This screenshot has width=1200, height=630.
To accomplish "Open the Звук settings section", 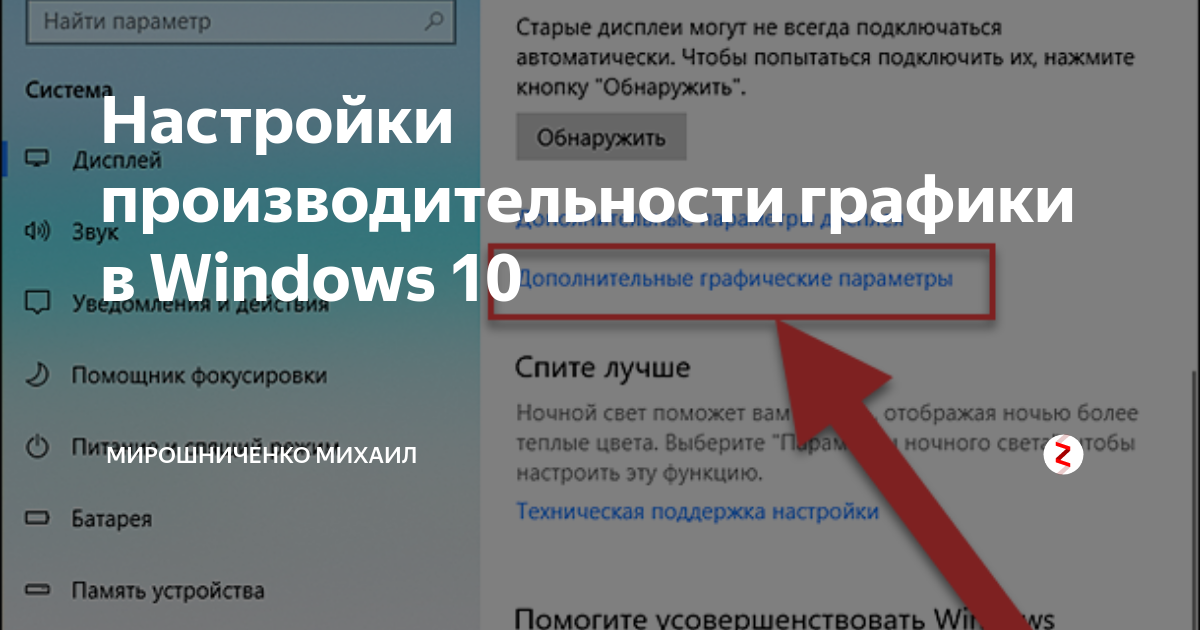I will point(96,232).
